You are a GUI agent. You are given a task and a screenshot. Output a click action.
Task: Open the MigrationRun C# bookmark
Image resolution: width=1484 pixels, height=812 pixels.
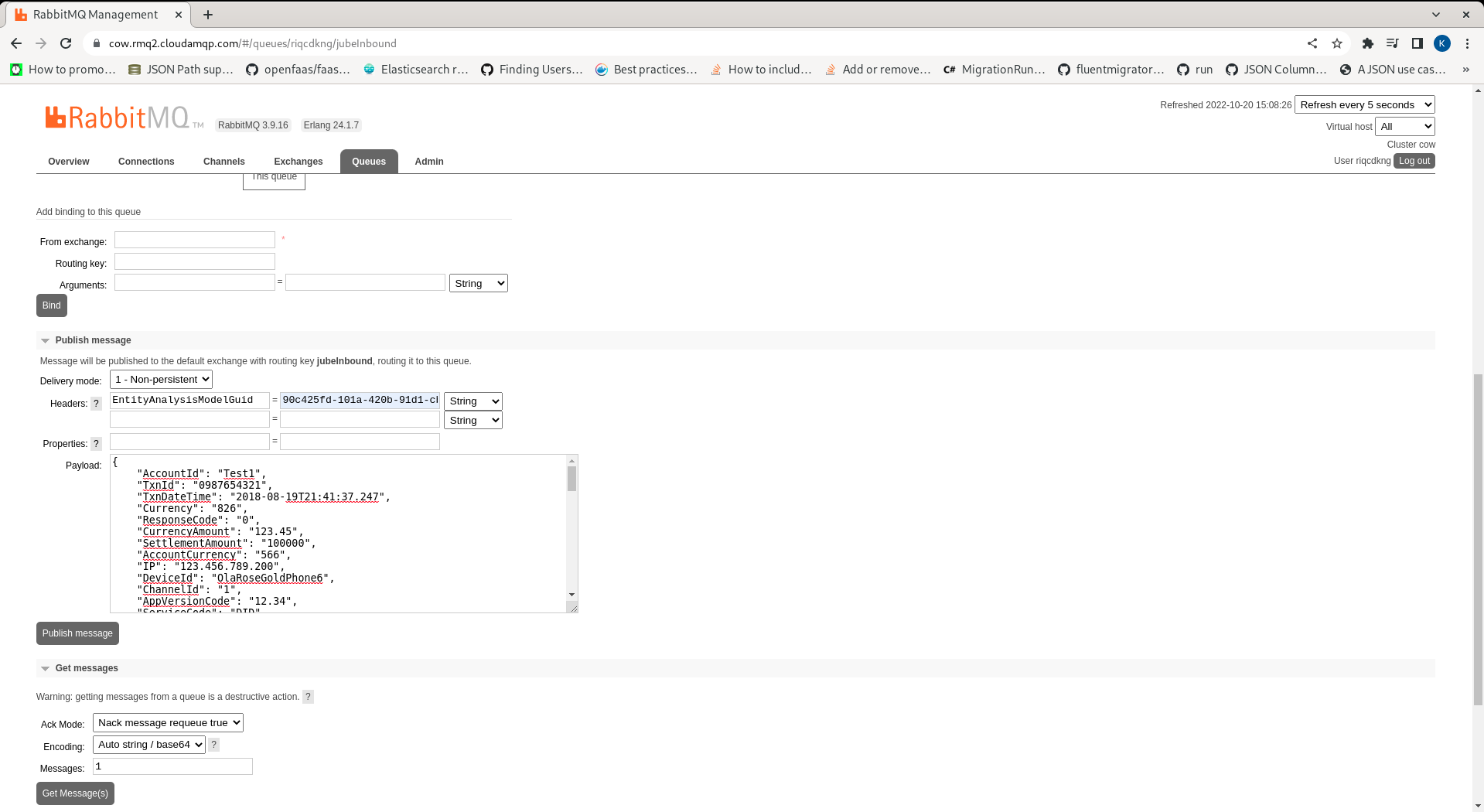point(994,70)
